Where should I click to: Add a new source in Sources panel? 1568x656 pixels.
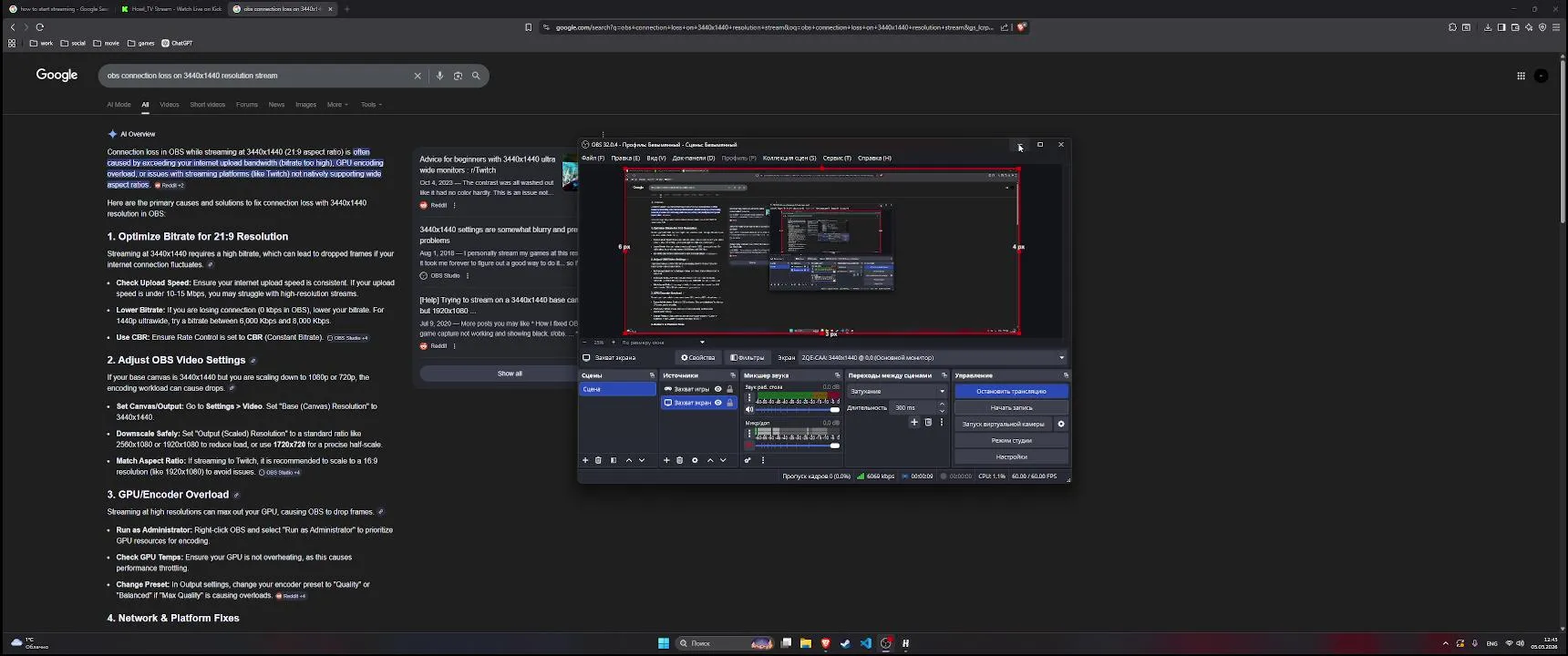point(666,460)
